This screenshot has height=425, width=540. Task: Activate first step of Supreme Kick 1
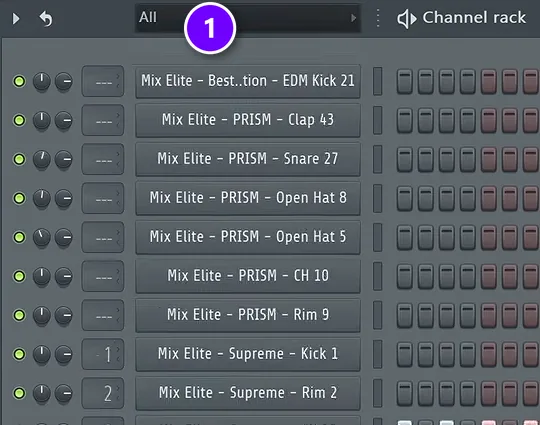point(405,354)
